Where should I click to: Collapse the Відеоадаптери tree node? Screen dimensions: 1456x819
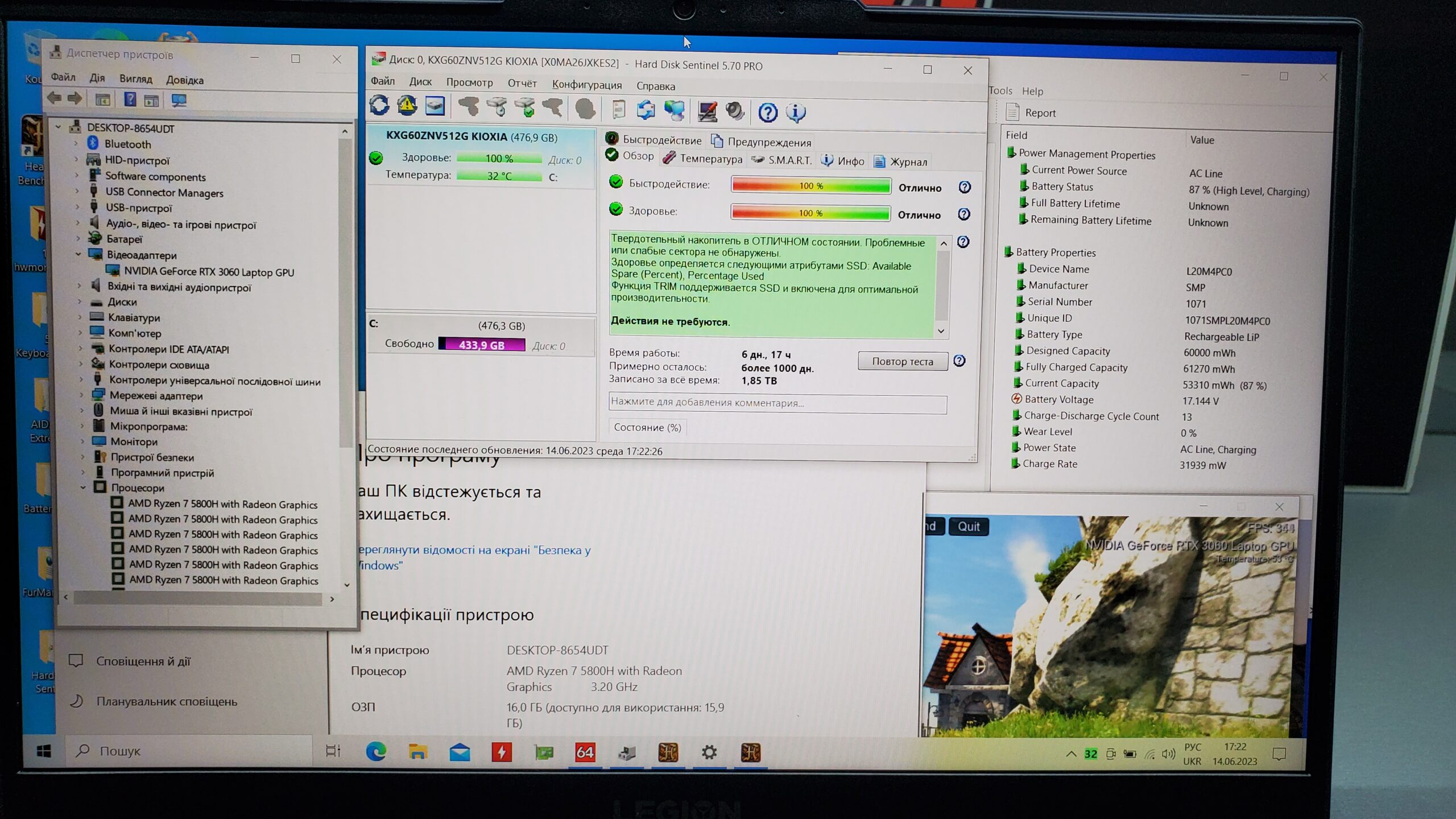(x=78, y=254)
